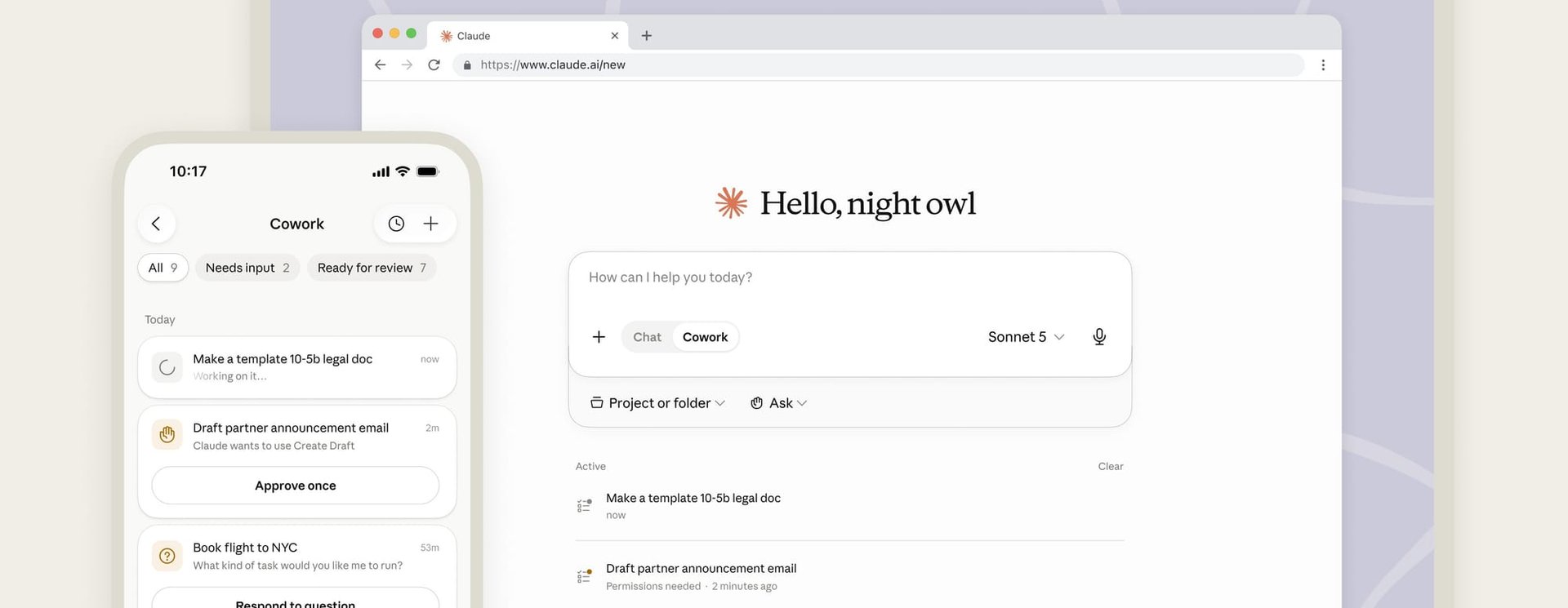1568x608 pixels.
Task: Click the microphone voice input icon
Action: coord(1099,336)
